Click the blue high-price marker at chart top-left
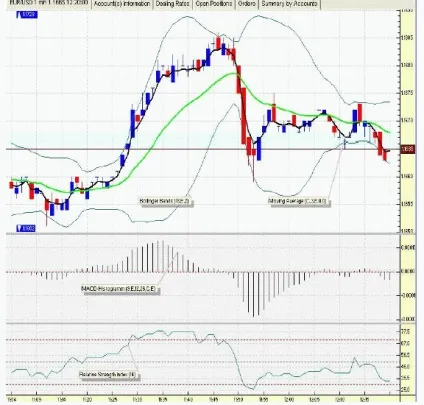The image size is (424, 405). [x=27, y=15]
